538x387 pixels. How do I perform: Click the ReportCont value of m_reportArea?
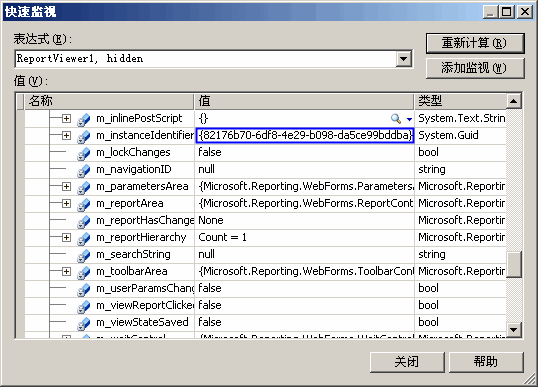coord(306,203)
